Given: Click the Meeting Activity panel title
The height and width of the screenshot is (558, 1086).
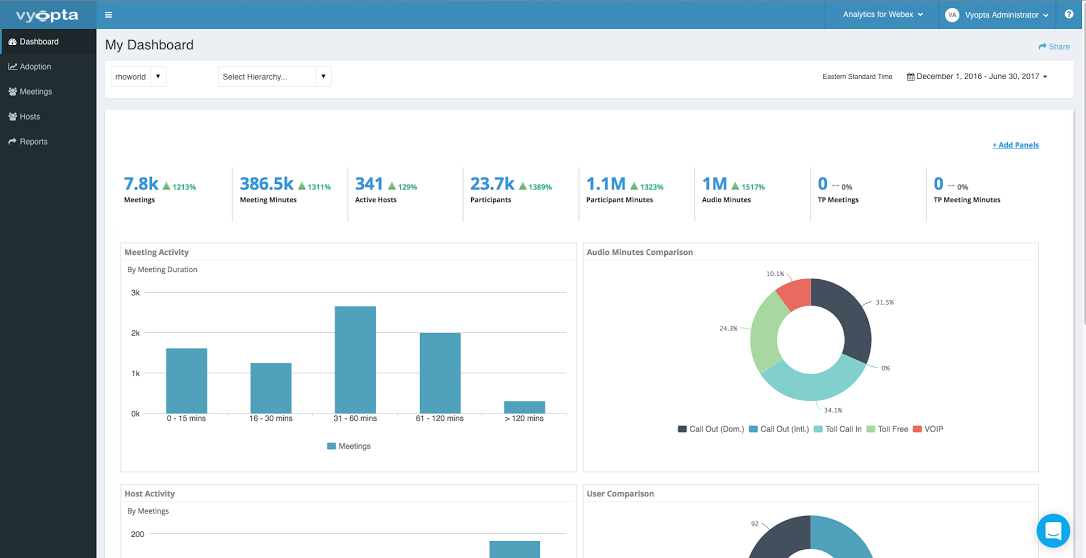Looking at the screenshot, I should (157, 252).
